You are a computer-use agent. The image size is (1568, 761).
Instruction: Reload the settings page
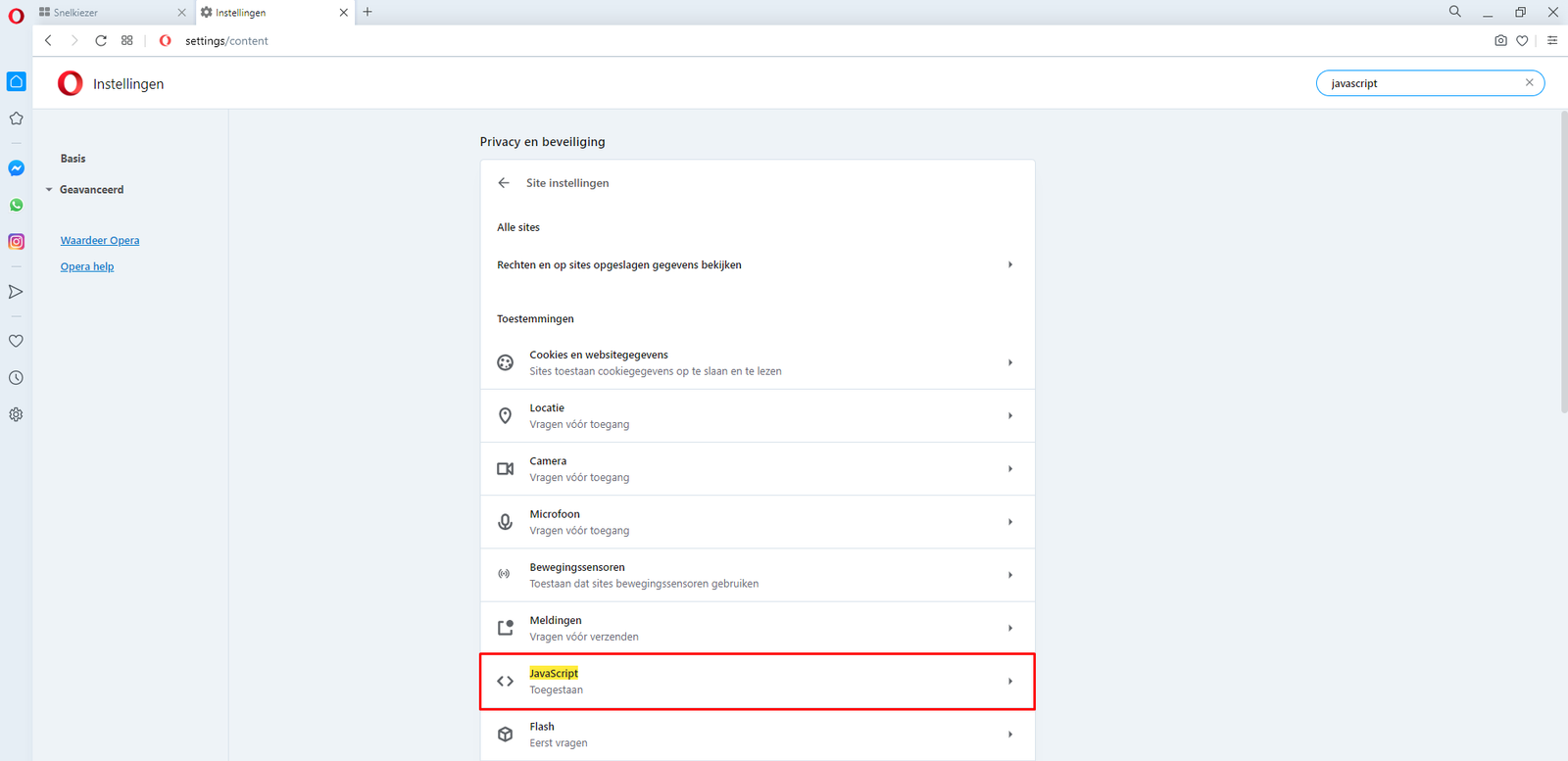tap(101, 41)
